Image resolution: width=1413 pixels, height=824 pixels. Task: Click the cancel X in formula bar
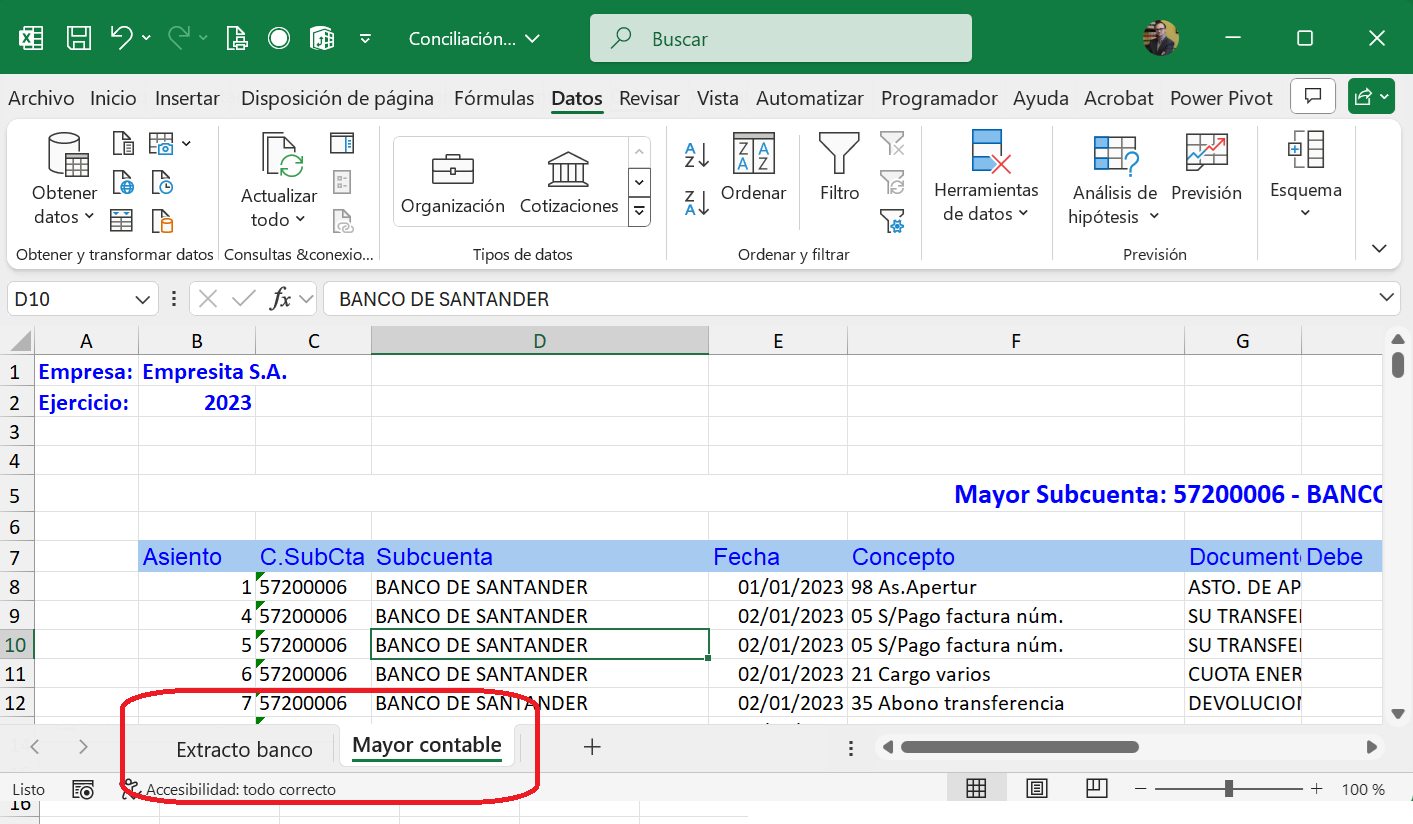point(208,298)
